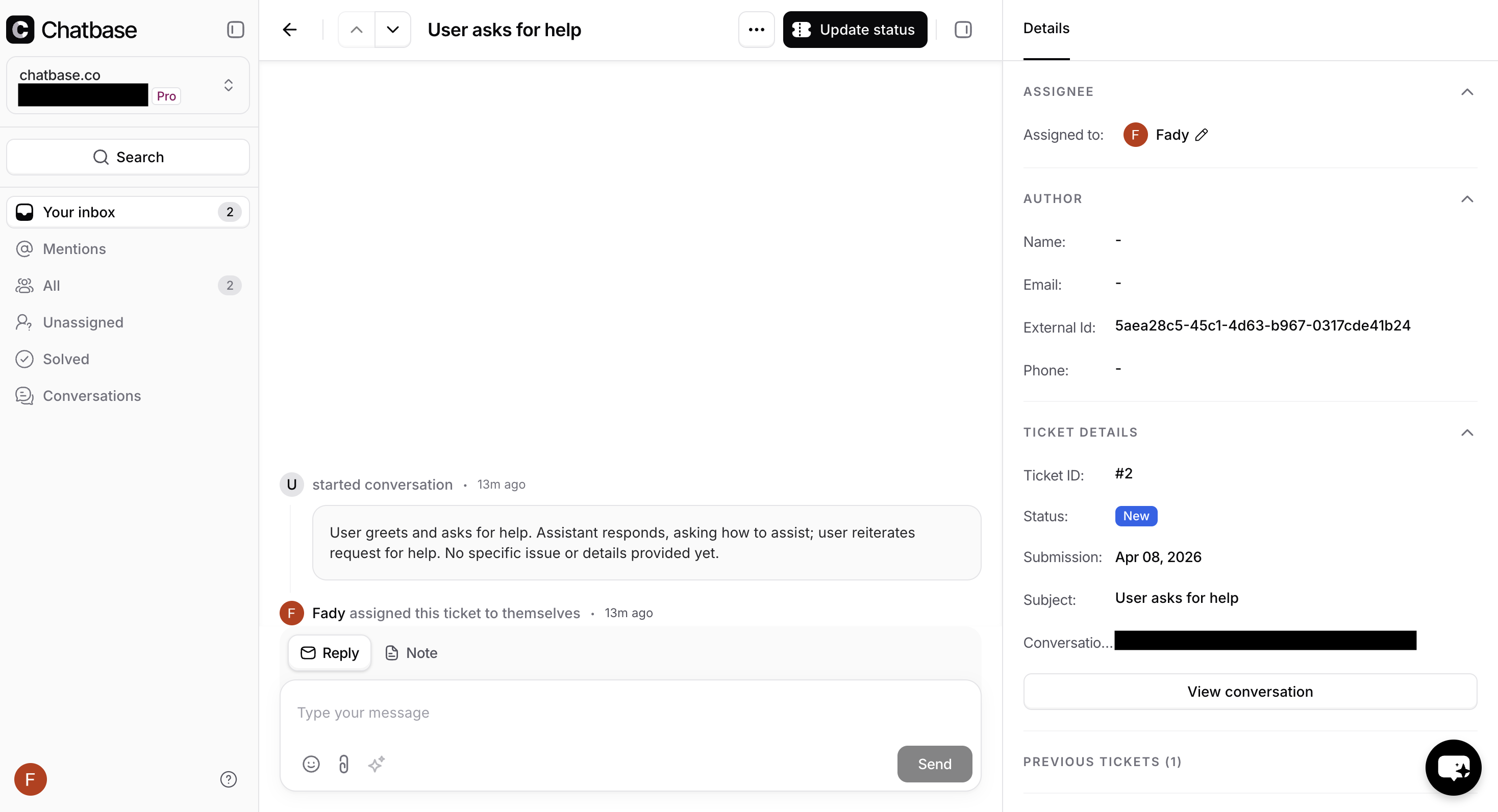Click the Update status button

855,29
